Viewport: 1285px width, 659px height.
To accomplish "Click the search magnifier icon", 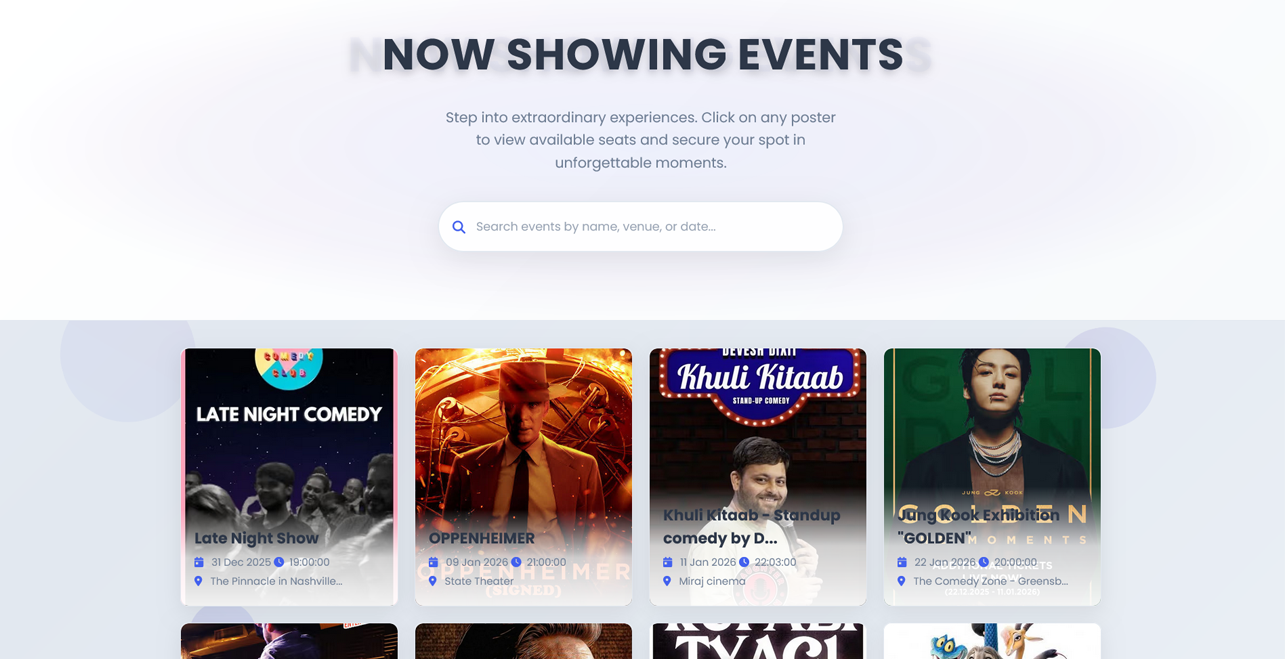I will coord(458,227).
